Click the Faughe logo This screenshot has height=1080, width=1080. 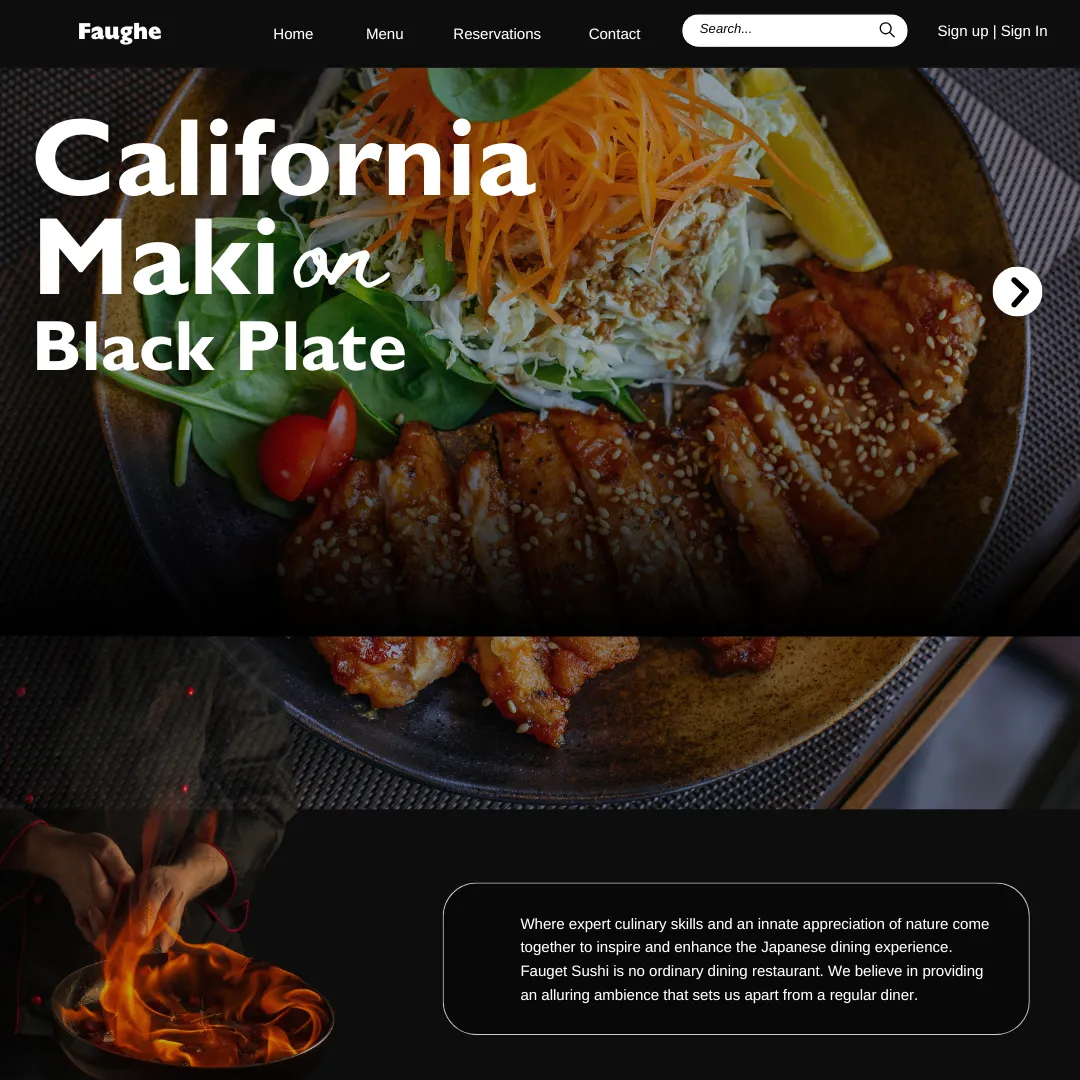(120, 32)
